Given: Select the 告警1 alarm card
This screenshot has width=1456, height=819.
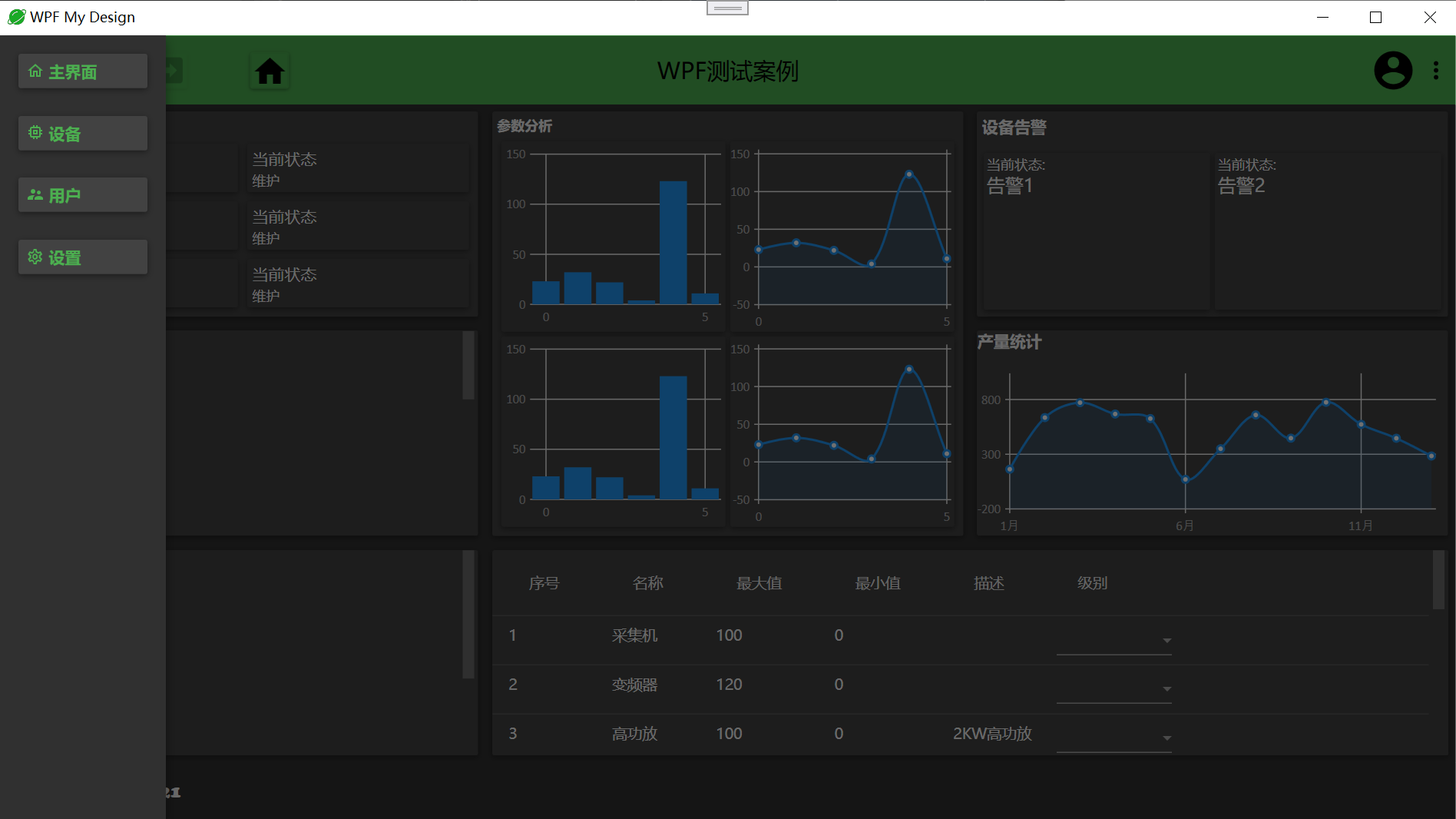Looking at the screenshot, I should [x=1096, y=230].
